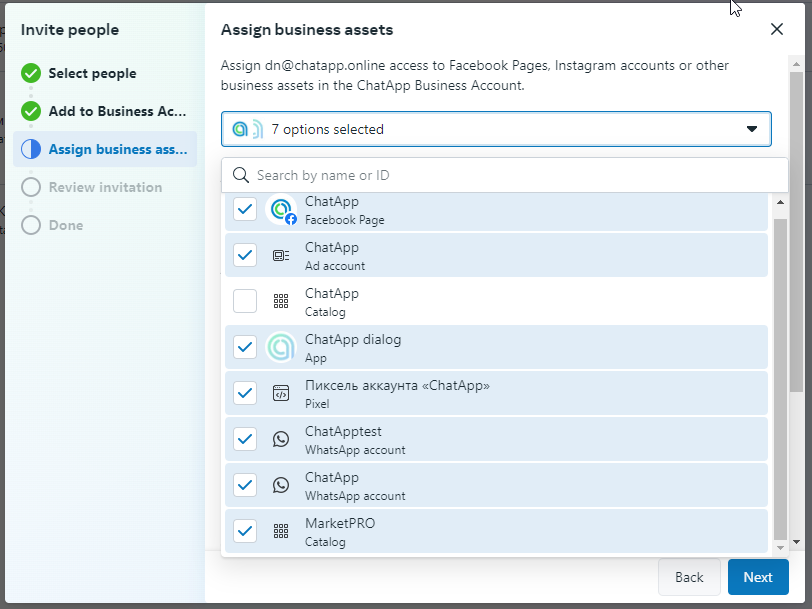Click the MarketPRO catalog grid icon
Image resolution: width=812 pixels, height=609 pixels.
coord(281,531)
